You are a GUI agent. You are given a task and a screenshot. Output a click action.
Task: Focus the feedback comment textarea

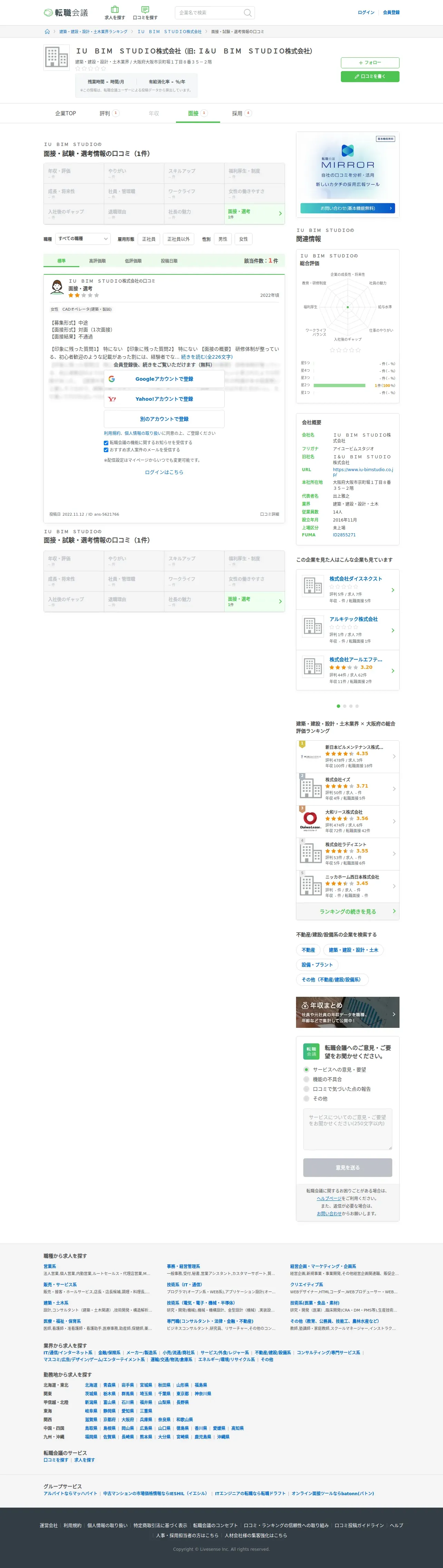(x=347, y=1129)
